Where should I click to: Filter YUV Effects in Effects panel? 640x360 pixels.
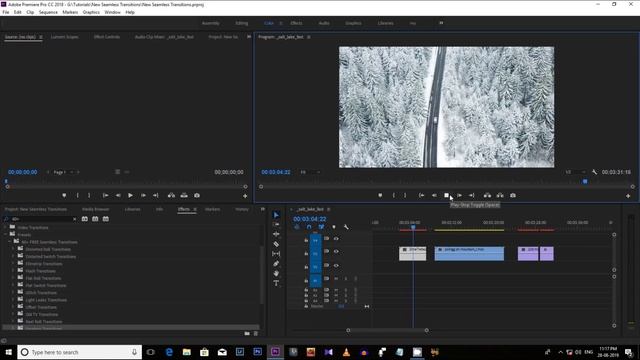106,219
